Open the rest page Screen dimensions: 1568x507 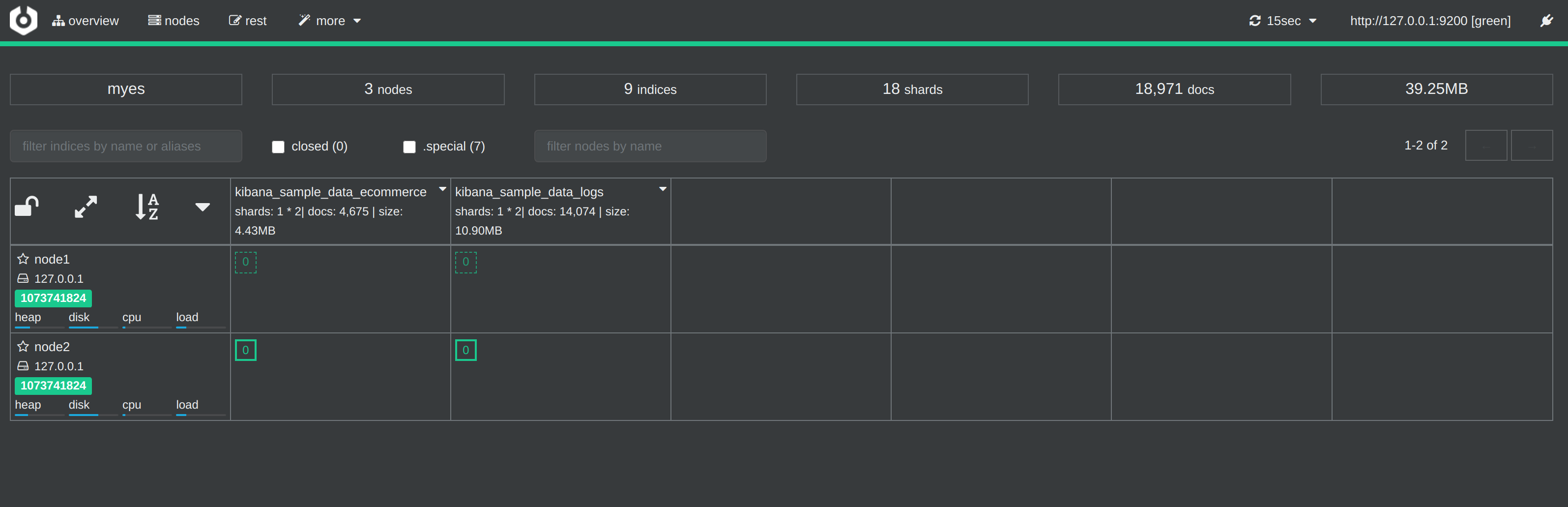(x=248, y=21)
